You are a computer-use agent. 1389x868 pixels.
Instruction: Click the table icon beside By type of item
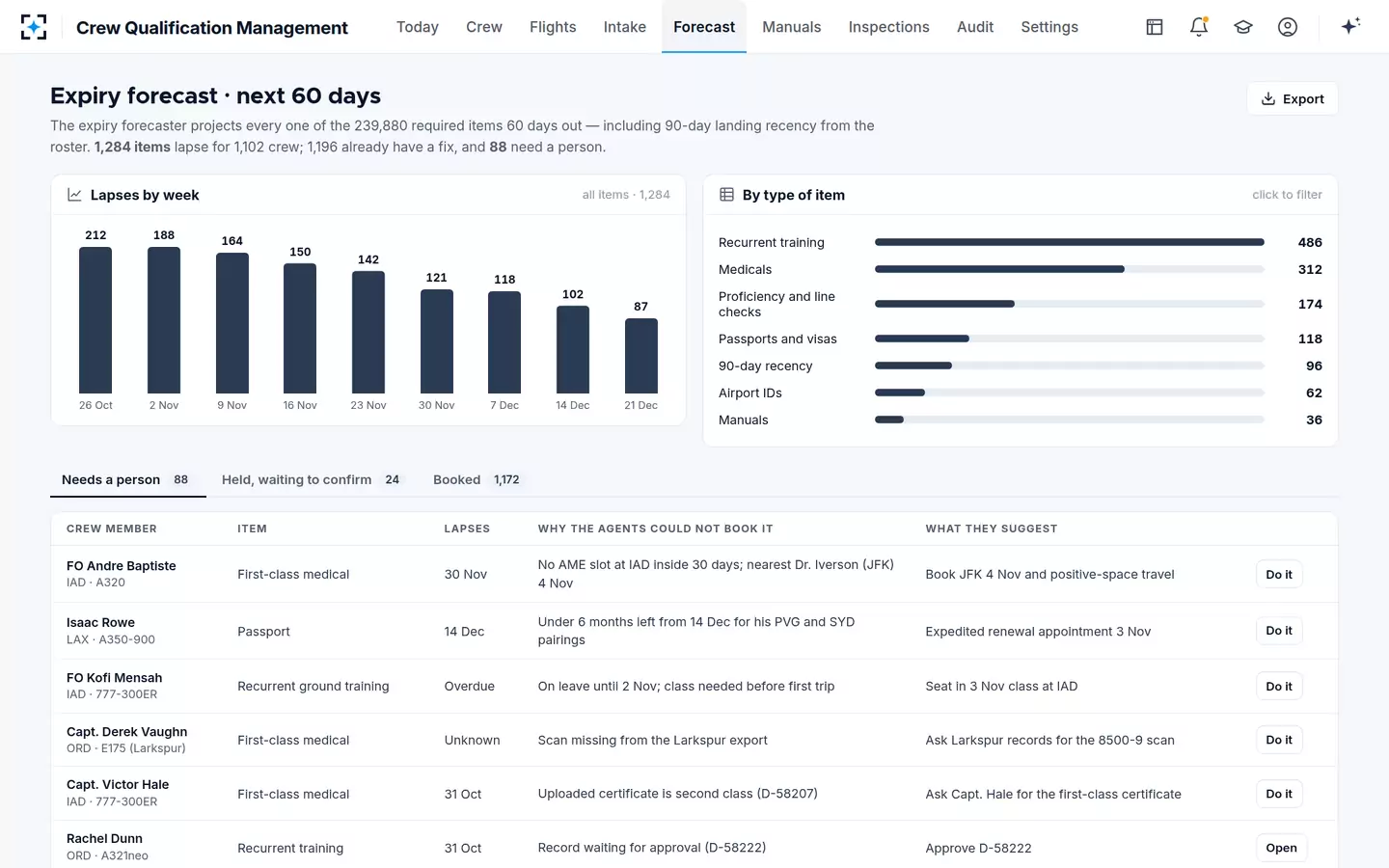tap(726, 195)
